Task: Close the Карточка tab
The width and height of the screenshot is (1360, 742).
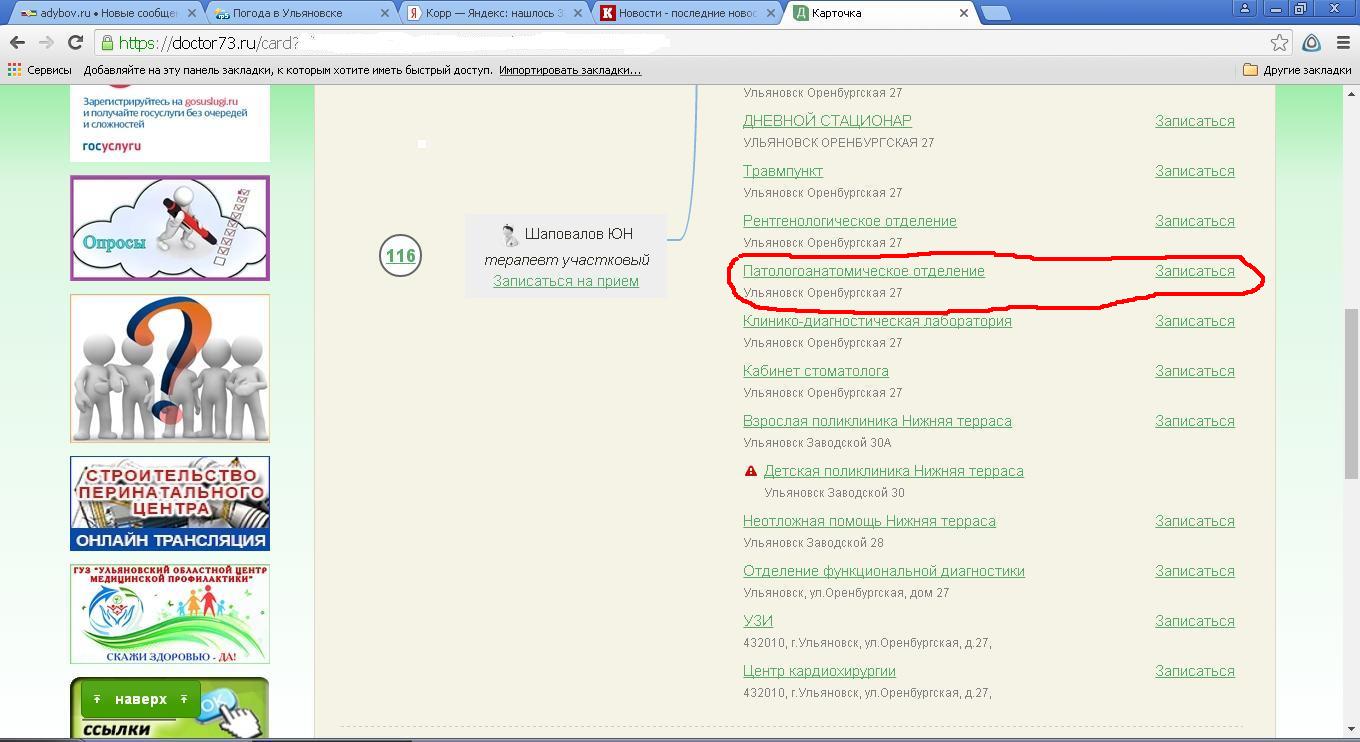Action: pos(963,13)
